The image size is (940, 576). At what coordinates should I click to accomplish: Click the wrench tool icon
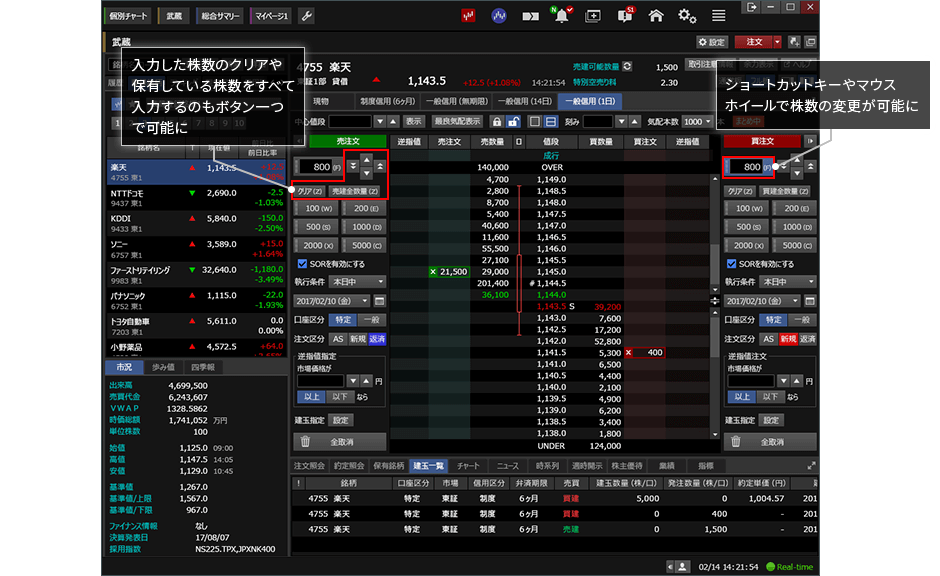point(306,16)
